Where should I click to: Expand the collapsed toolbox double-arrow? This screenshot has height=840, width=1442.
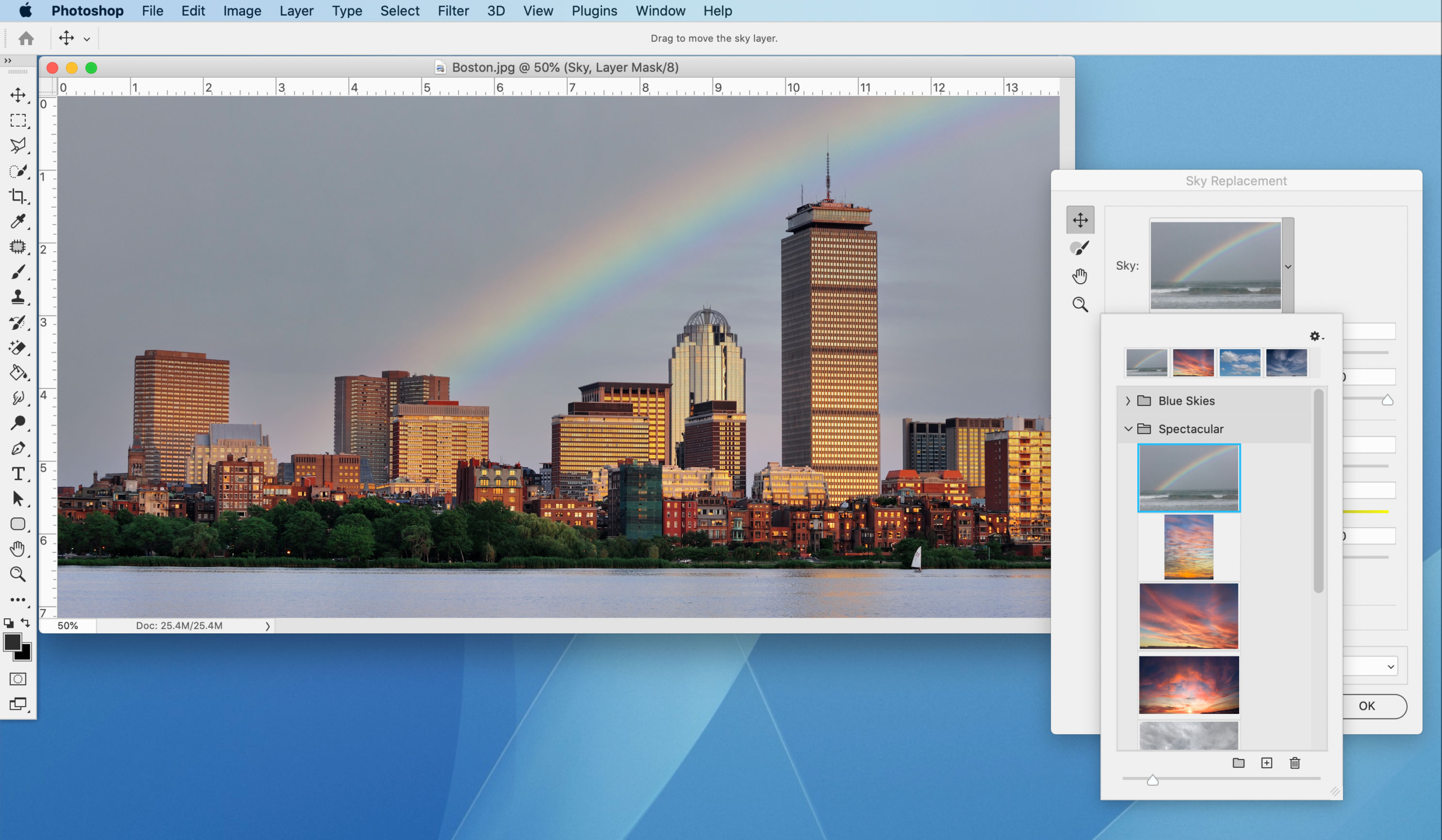[7, 60]
